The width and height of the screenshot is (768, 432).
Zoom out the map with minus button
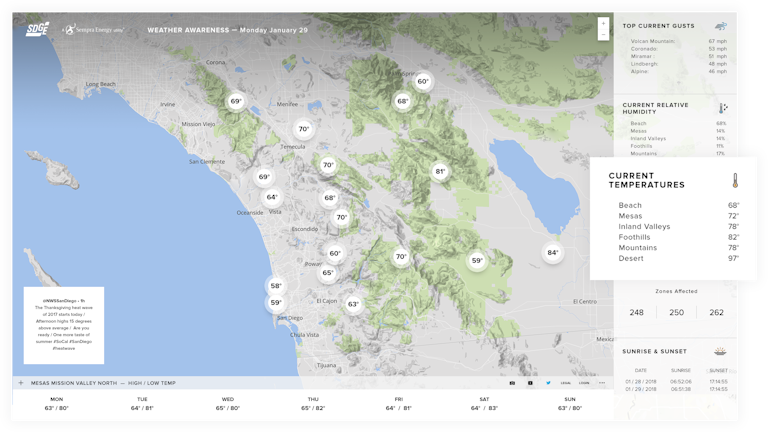point(602,34)
